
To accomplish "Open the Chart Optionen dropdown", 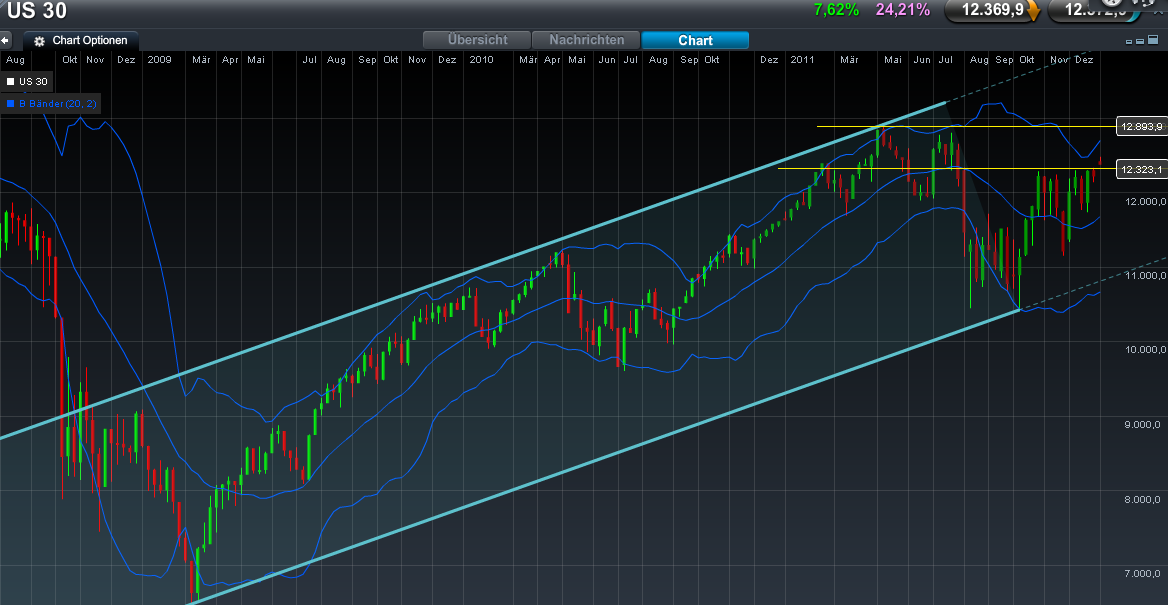I will (90, 41).
